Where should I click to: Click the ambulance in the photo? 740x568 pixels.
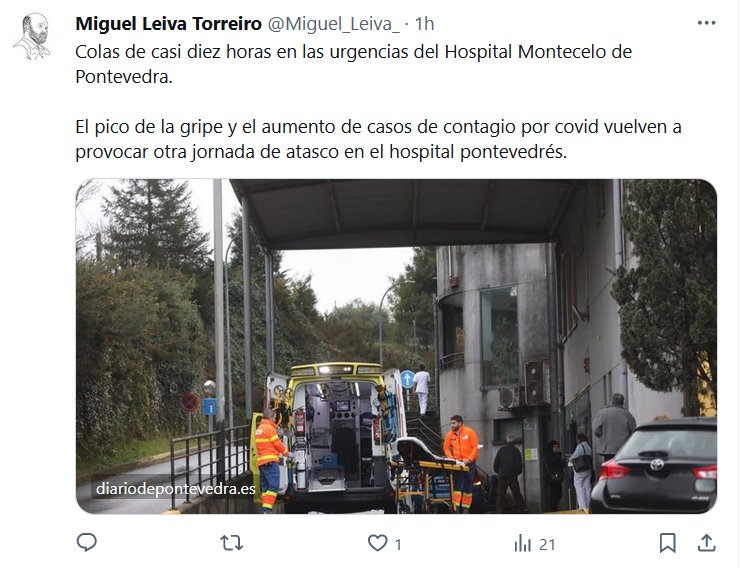tap(337, 436)
